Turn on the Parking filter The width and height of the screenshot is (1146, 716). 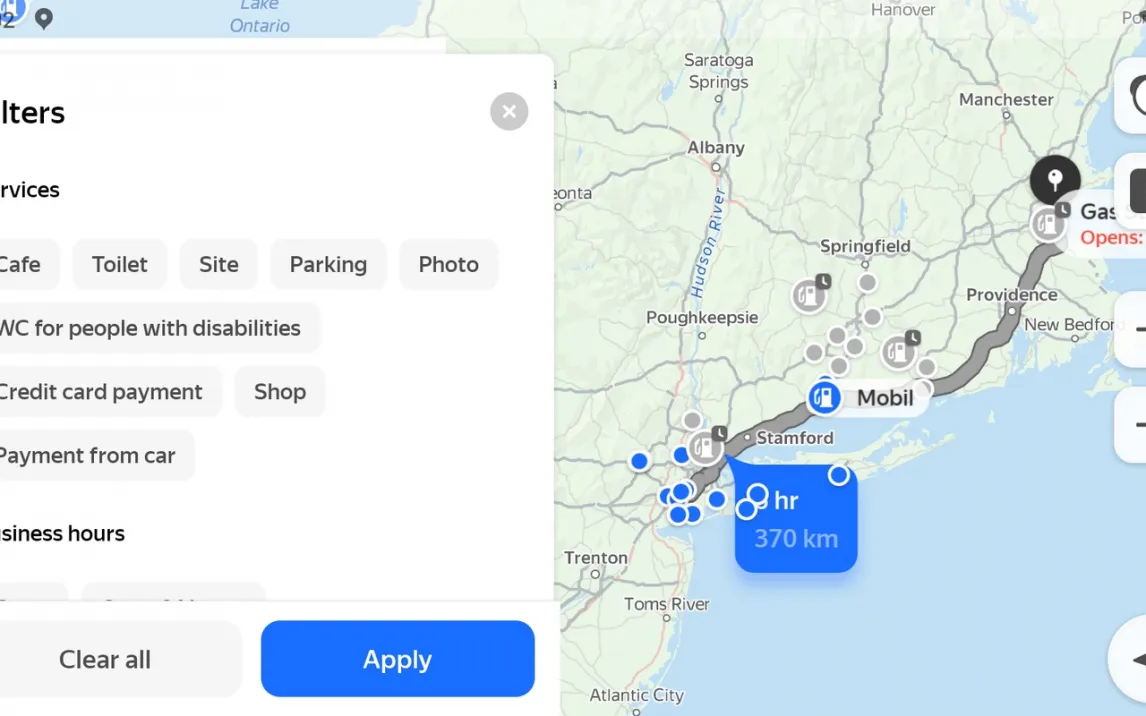click(328, 265)
